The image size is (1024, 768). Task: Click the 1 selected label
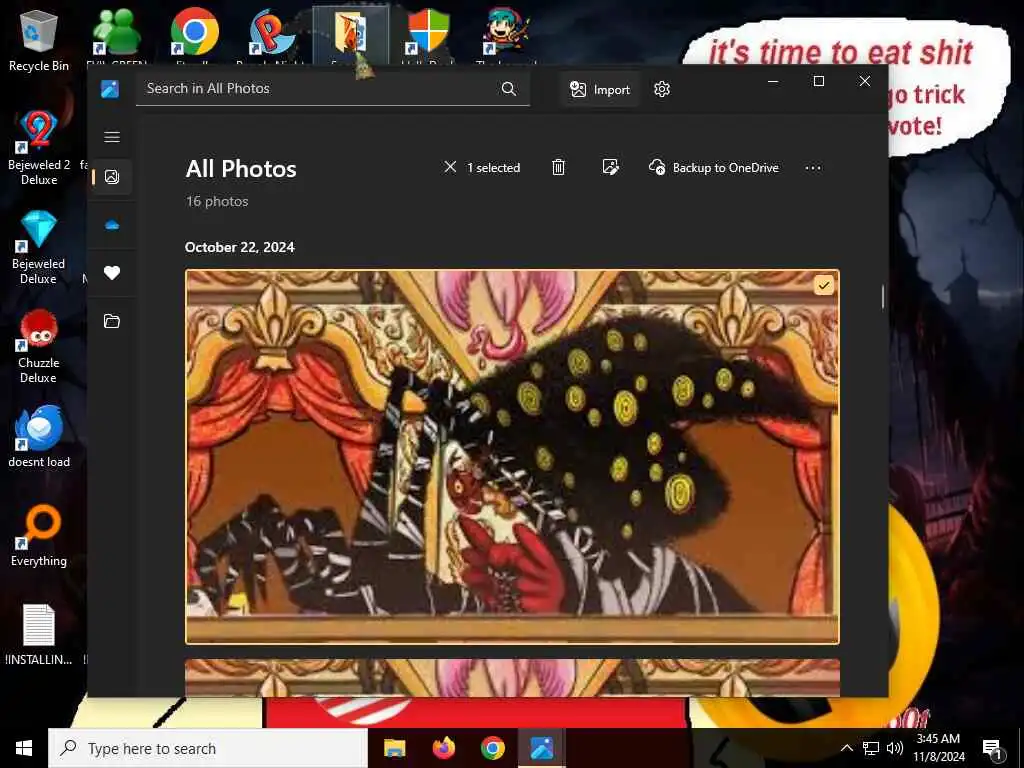pyautogui.click(x=494, y=168)
